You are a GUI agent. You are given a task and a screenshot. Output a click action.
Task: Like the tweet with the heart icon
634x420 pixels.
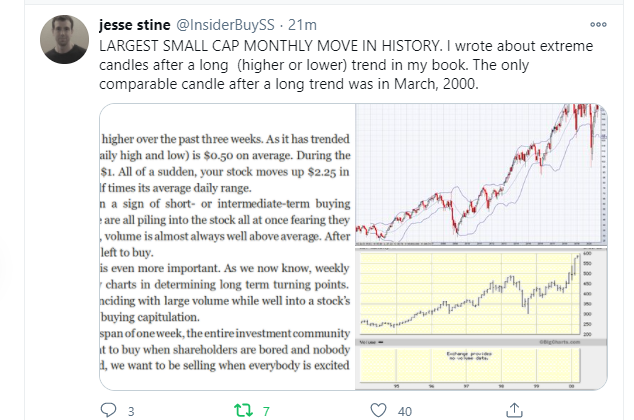click(x=377, y=408)
